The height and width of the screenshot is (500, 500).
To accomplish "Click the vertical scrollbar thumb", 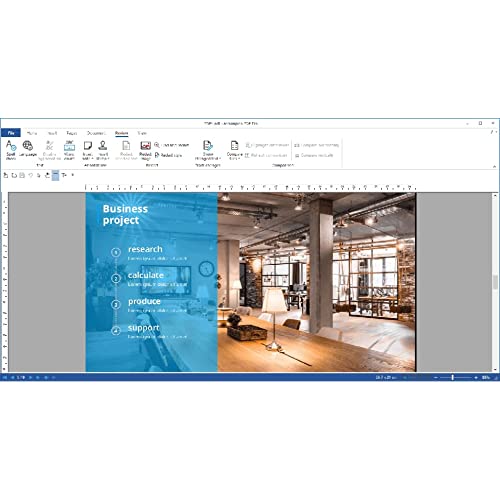I will click(495, 282).
